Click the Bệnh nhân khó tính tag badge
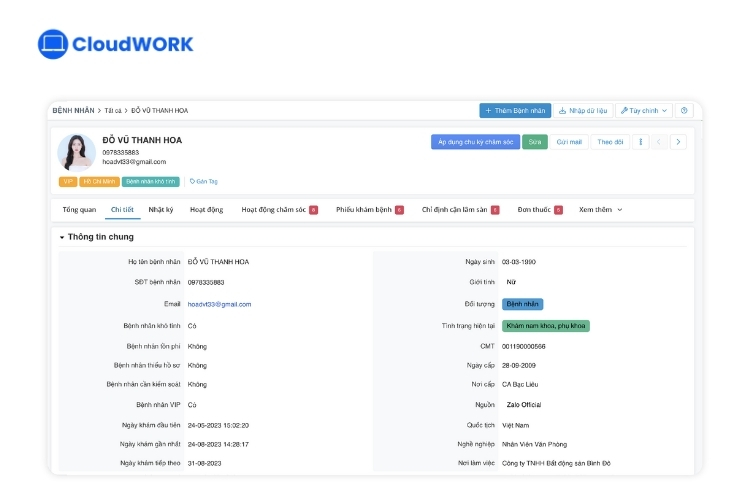This screenshot has width=750, height=500. coord(150,182)
